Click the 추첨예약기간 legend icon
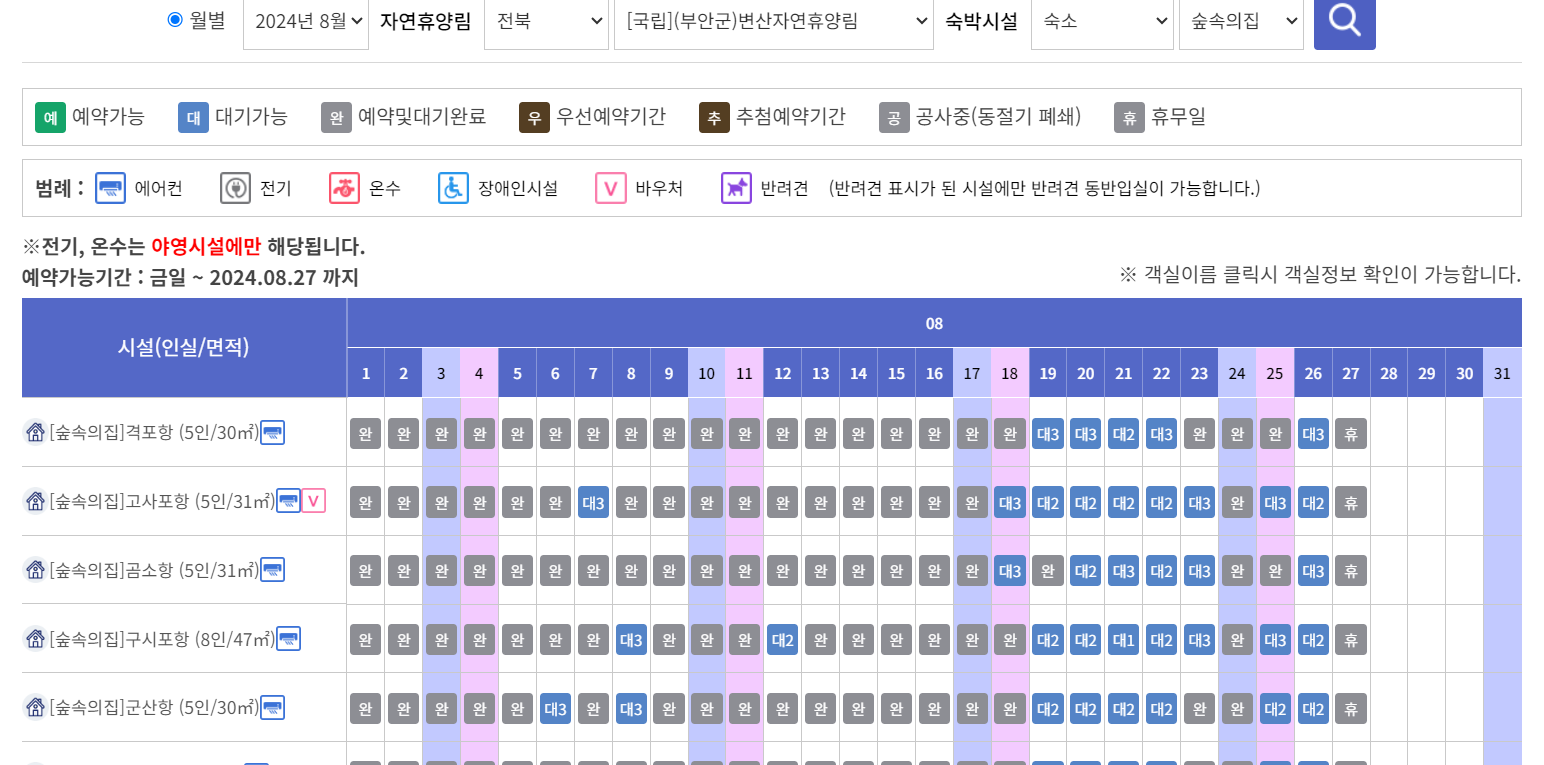1544x765 pixels. 714,117
